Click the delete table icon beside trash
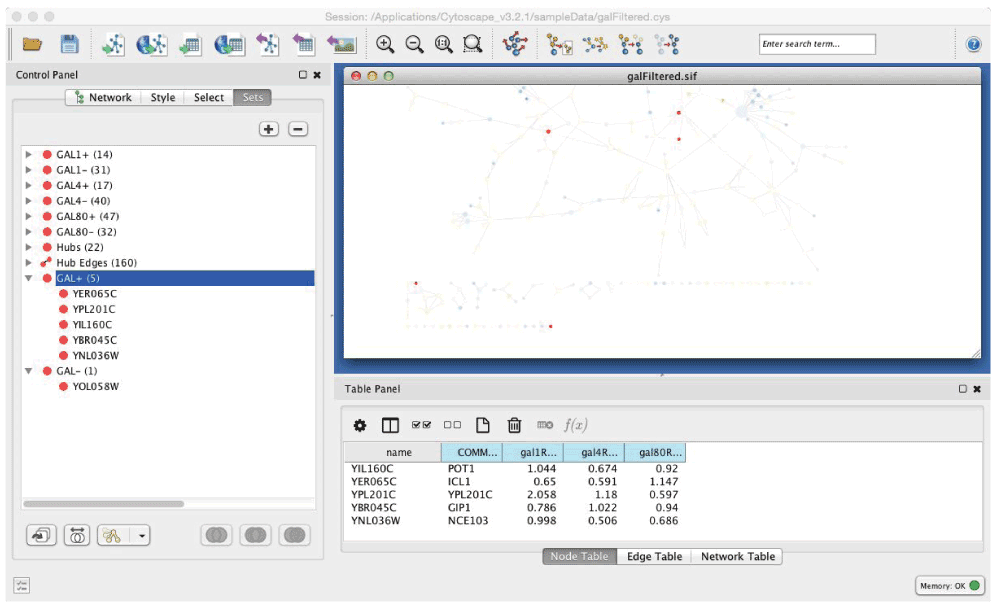This screenshot has height=610, width=1000. [545, 424]
